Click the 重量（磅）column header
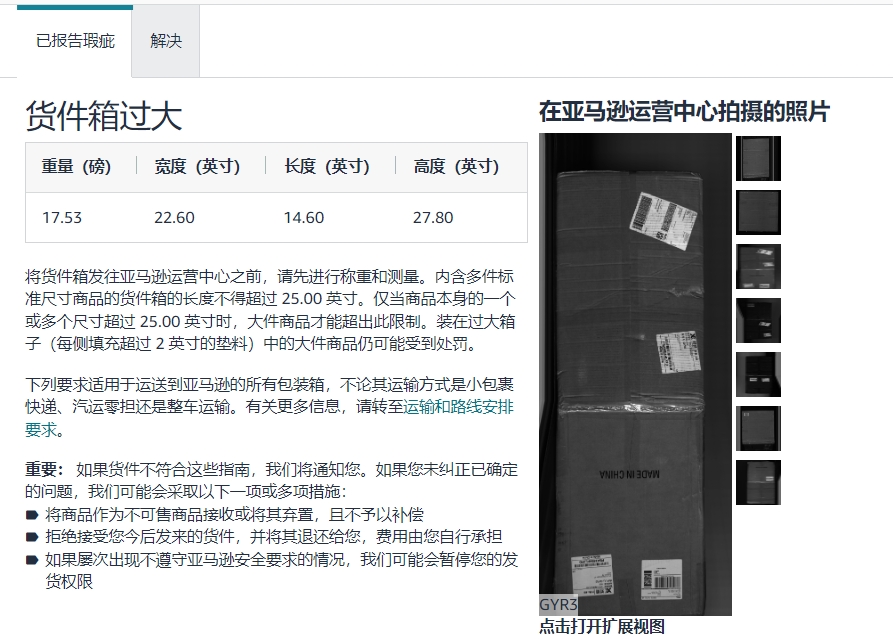This screenshot has width=893, height=639. coord(78,167)
